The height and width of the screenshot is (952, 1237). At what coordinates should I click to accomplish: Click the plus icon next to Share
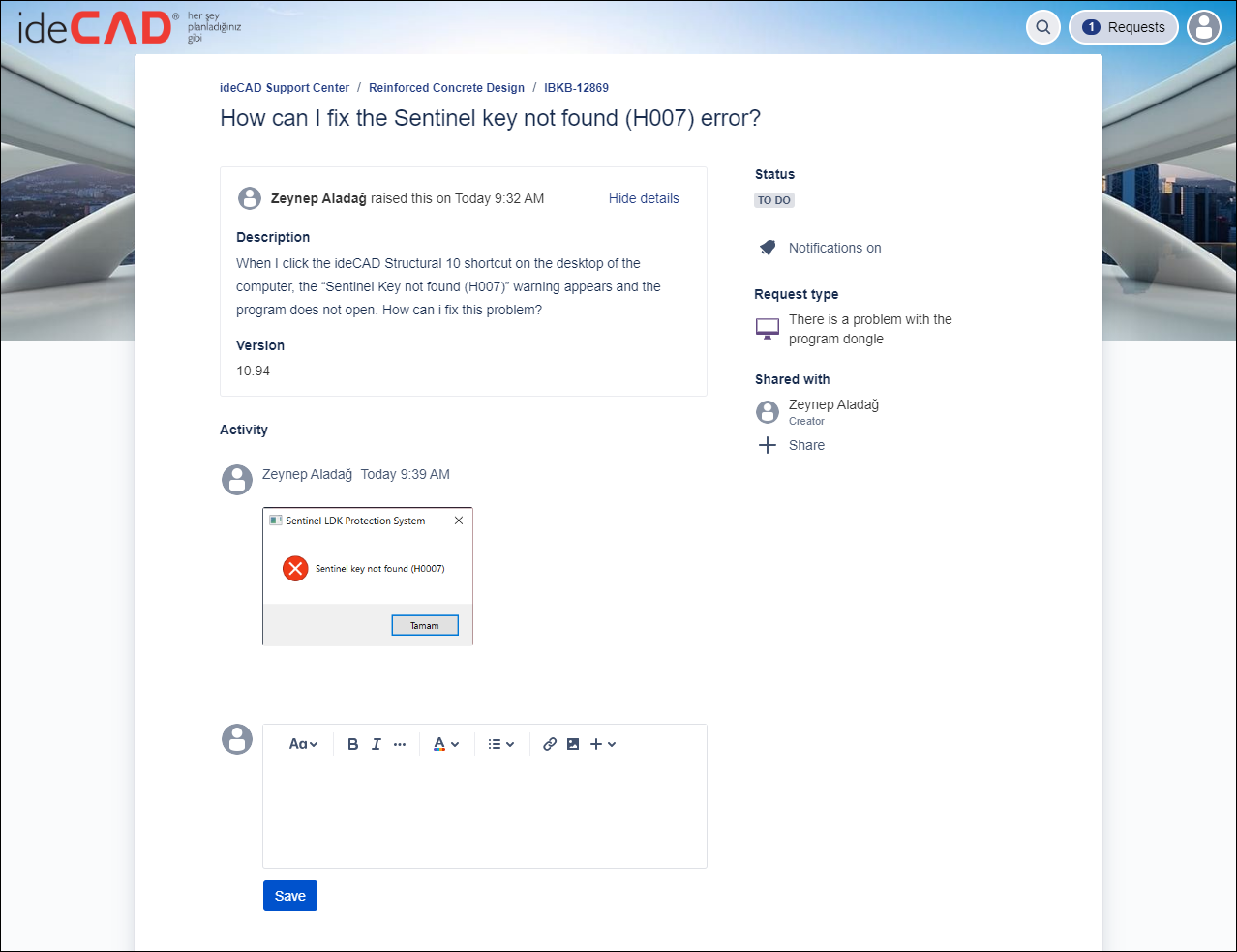[768, 445]
